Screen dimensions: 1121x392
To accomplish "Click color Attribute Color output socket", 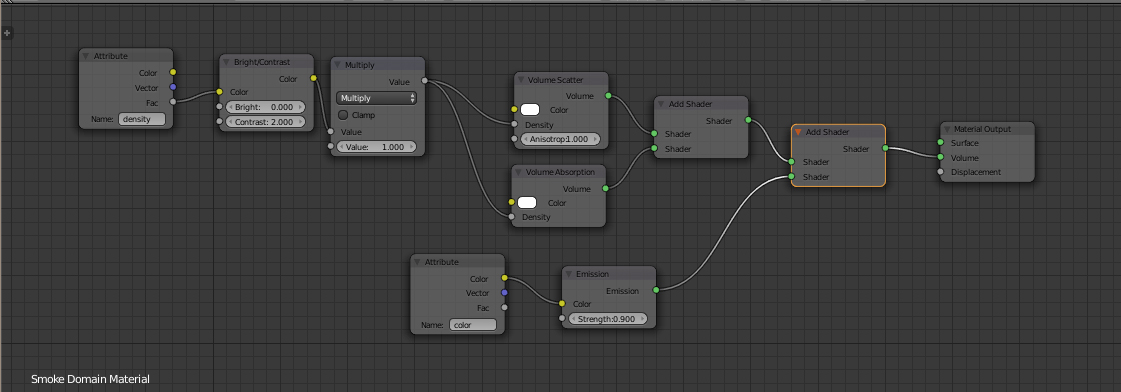I will coord(505,278).
